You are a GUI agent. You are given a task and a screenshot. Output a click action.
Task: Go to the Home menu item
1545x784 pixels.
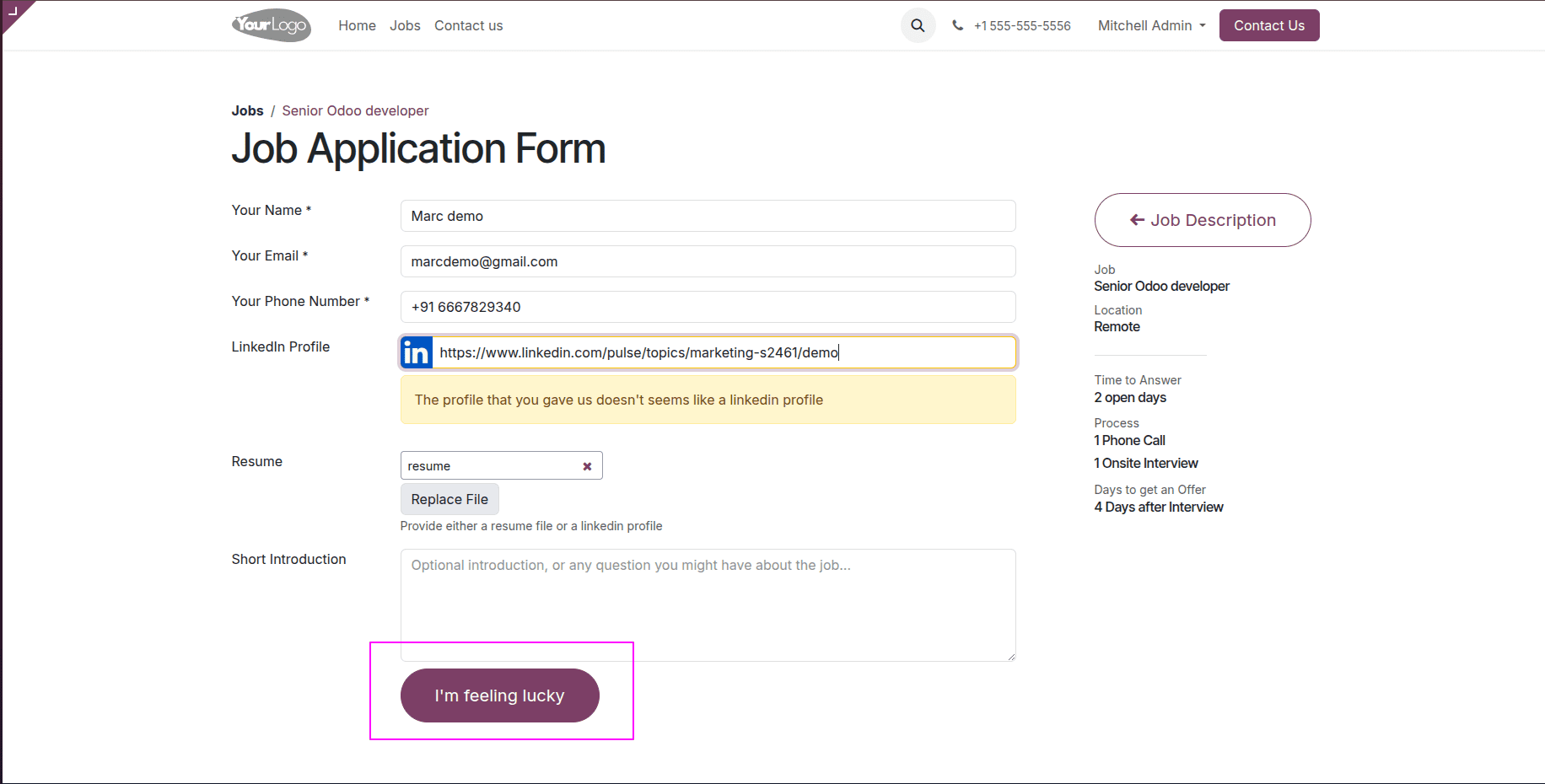(357, 25)
